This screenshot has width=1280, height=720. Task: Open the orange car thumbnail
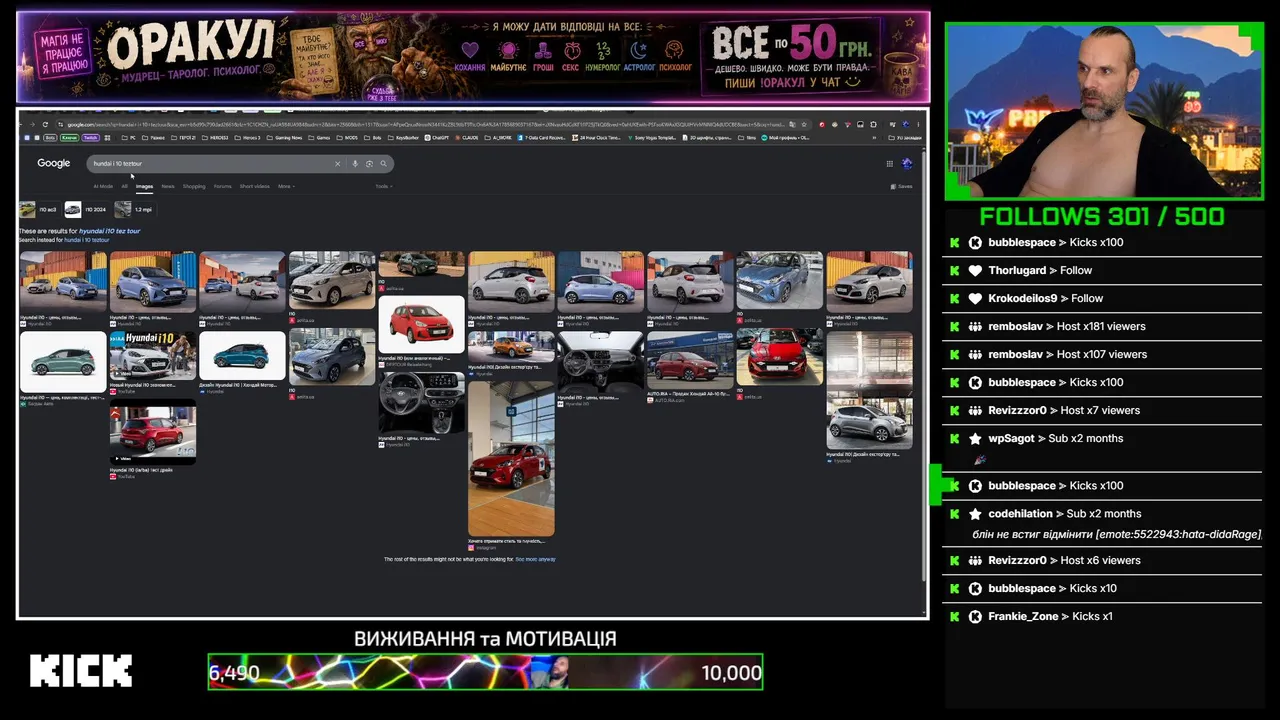coord(511,346)
